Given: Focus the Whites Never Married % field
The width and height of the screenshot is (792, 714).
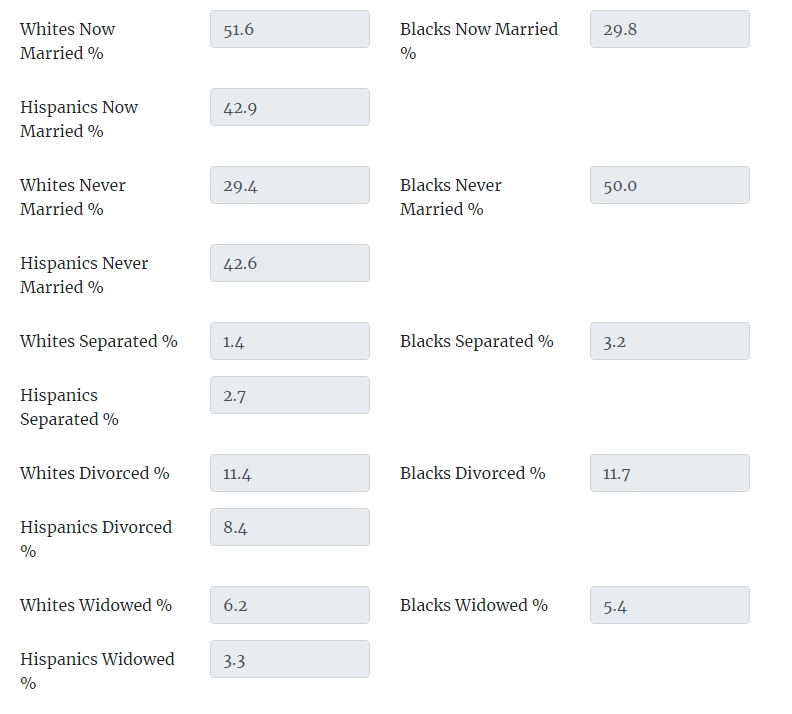Looking at the screenshot, I should coord(289,185).
